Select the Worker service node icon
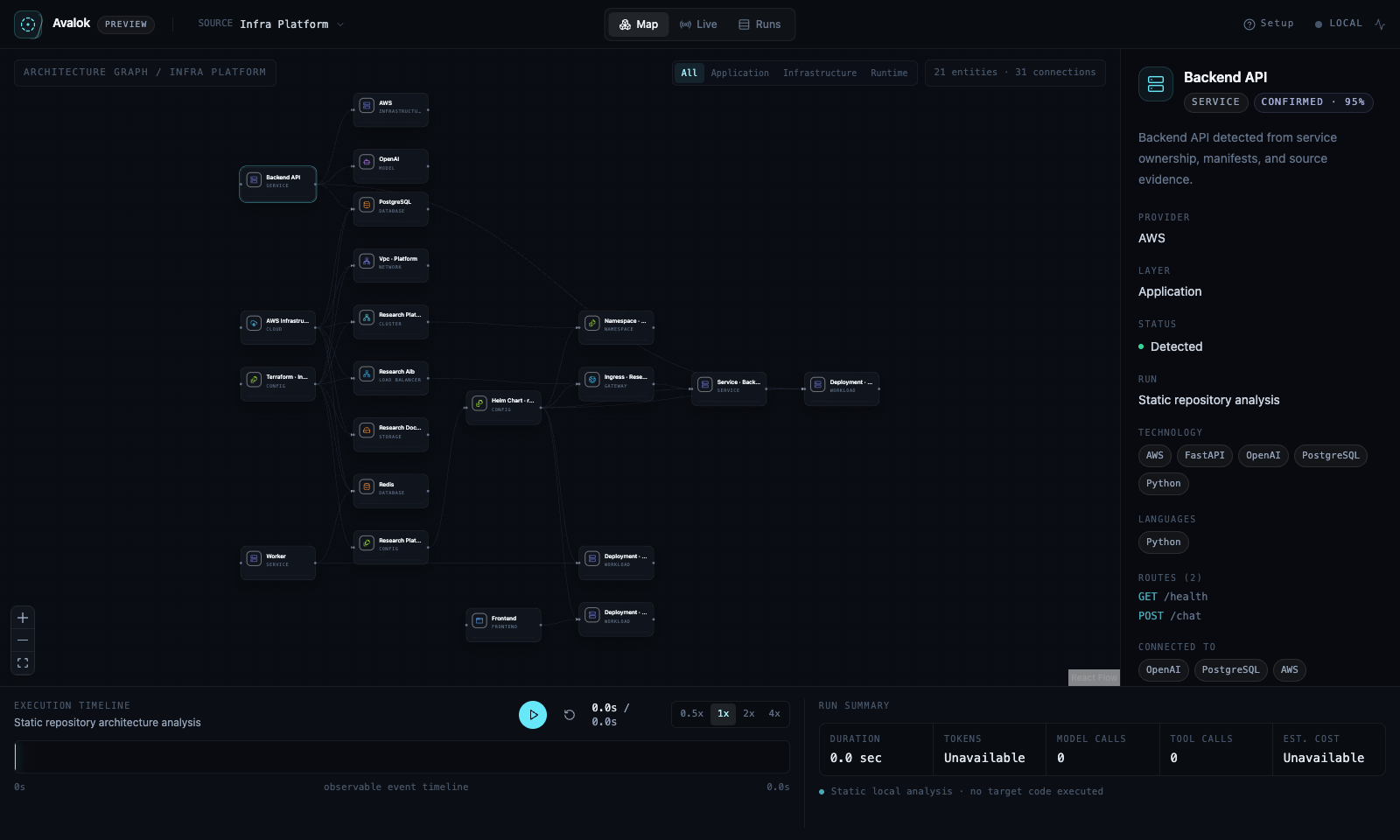Viewport: 1400px width, 840px height. tap(254, 558)
